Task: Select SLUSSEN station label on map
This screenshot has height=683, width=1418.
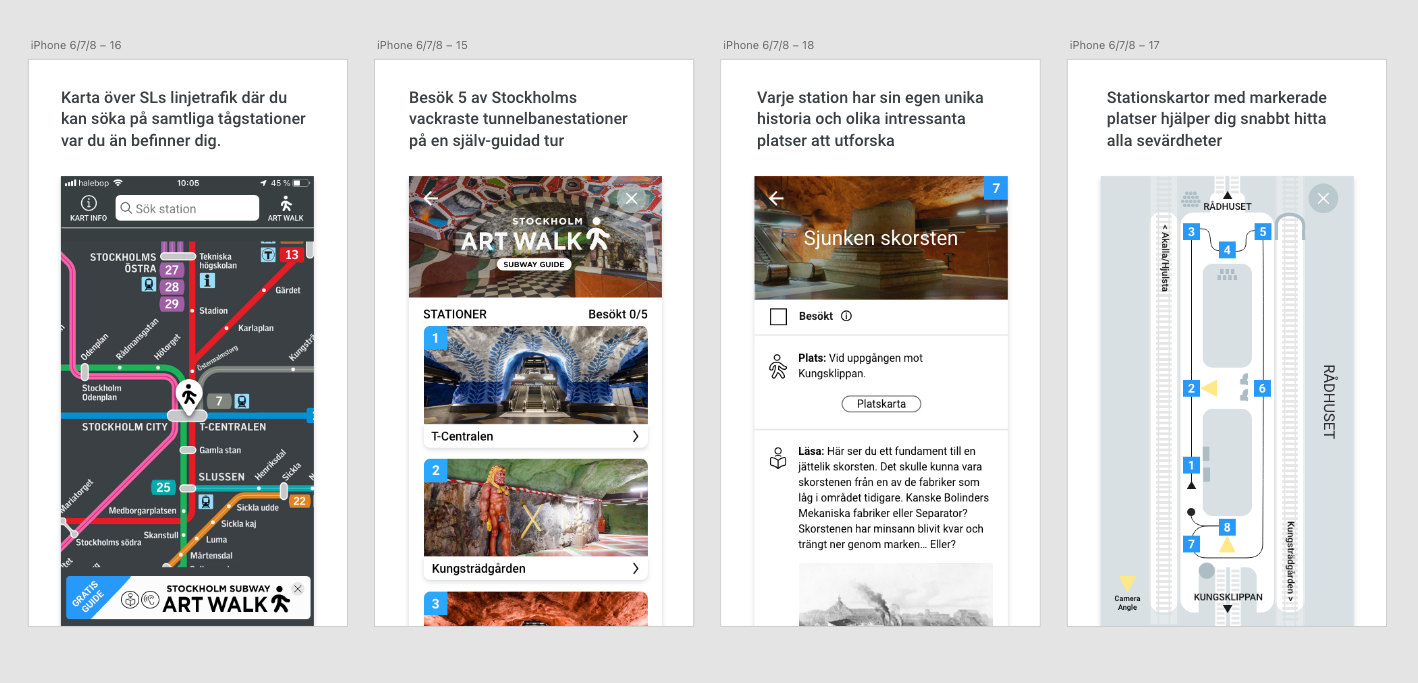Action: [221, 477]
